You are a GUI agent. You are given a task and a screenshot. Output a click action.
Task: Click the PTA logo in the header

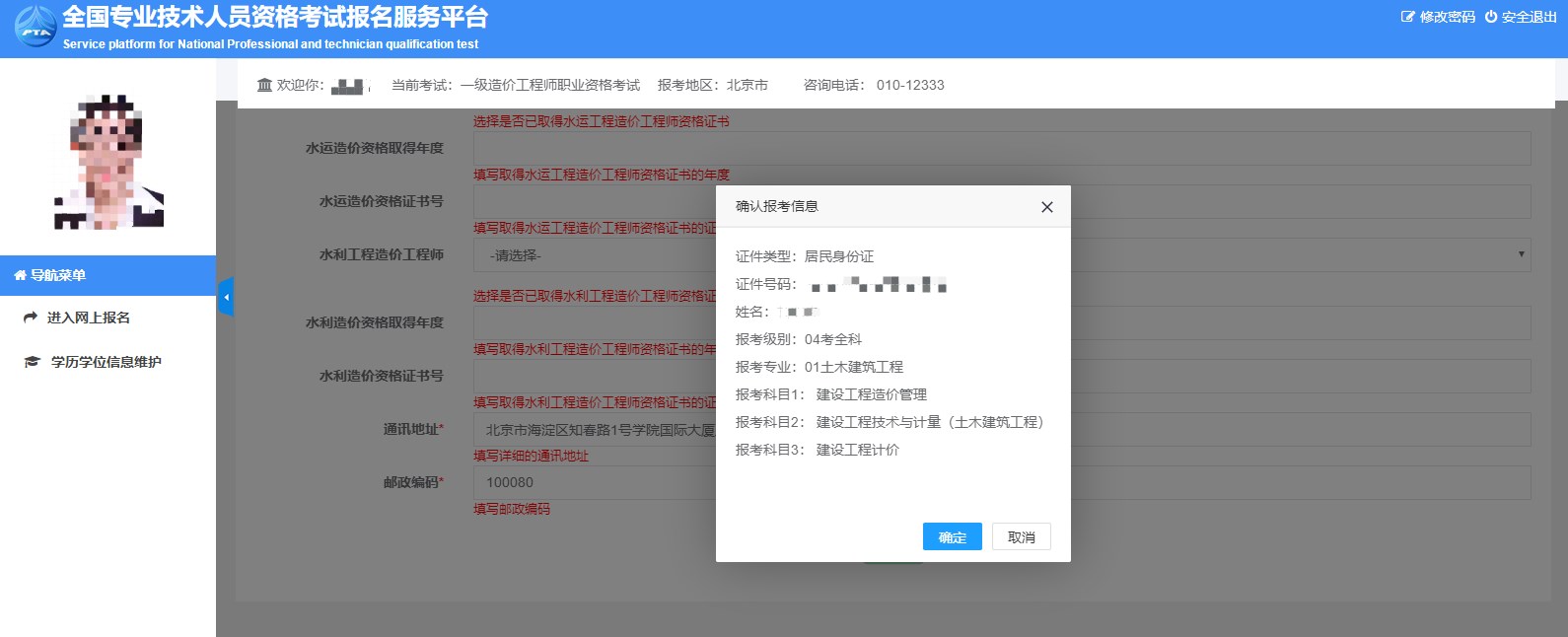coord(36,27)
